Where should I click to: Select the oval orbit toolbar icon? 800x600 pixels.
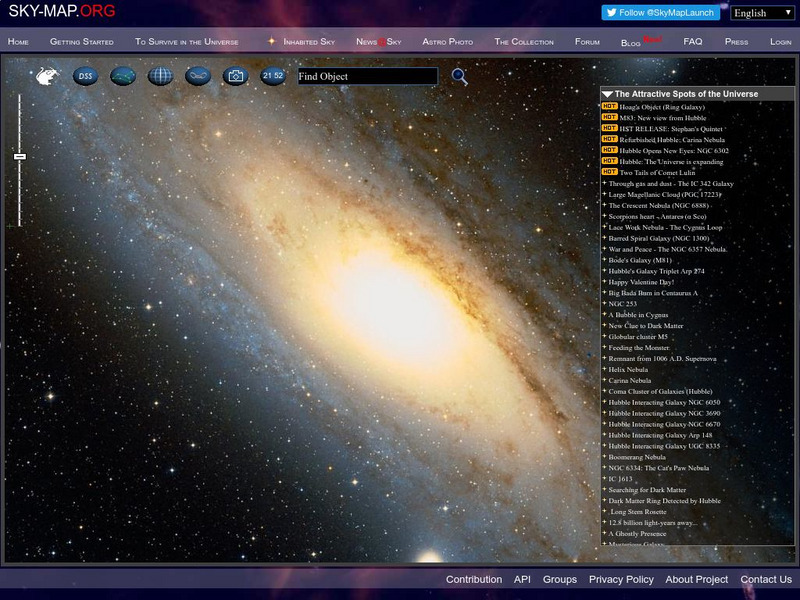pos(199,75)
